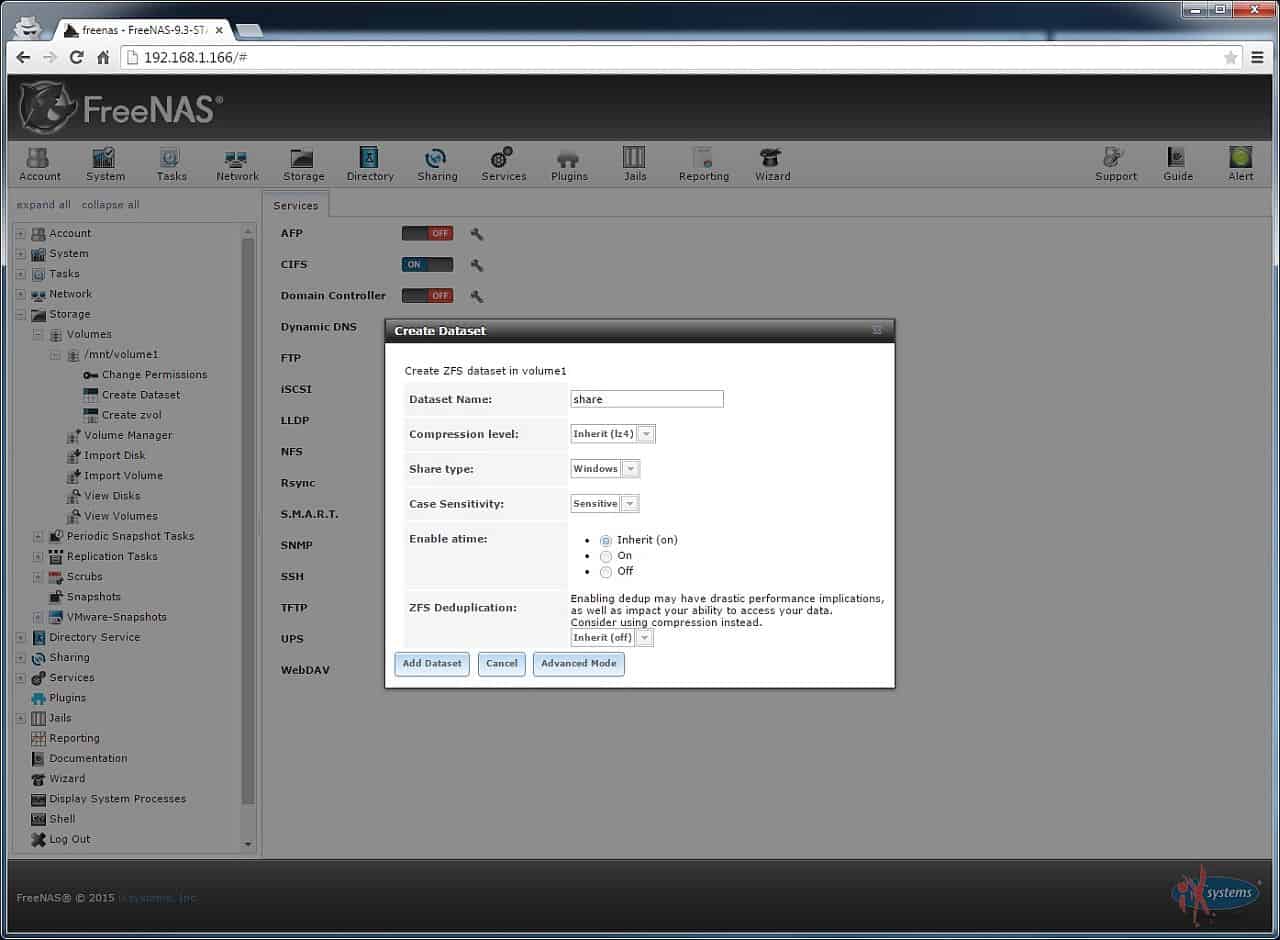1280x940 pixels.
Task: Check the Alert status icon
Action: click(x=1241, y=164)
